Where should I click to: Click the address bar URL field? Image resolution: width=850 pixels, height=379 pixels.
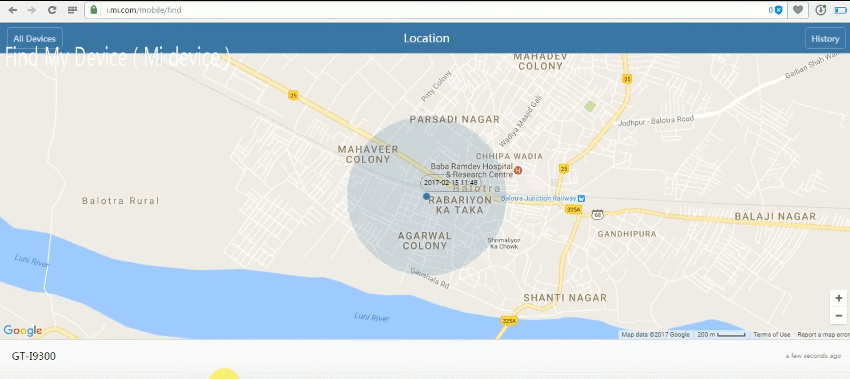point(434,10)
